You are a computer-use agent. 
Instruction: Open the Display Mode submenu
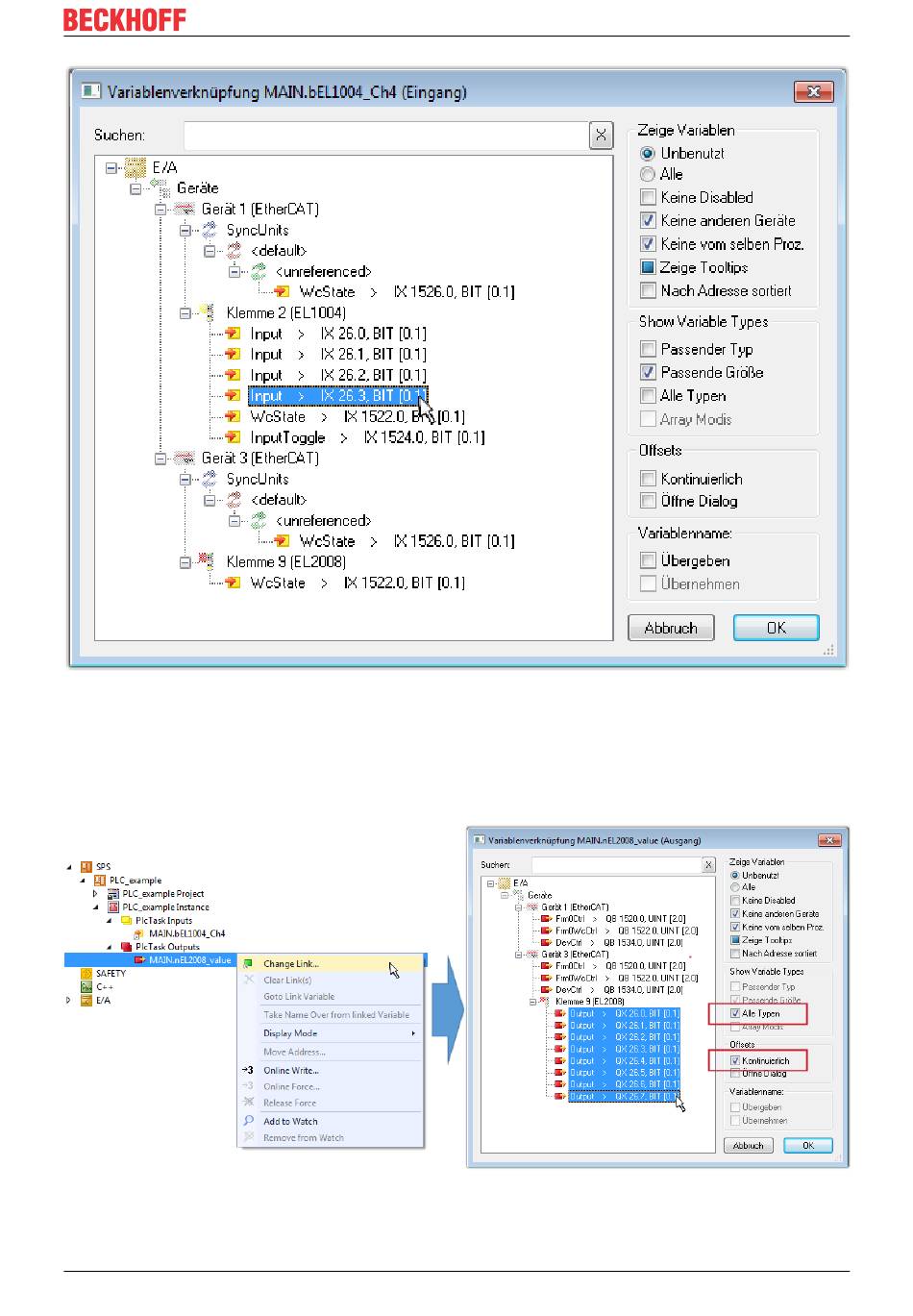(x=329, y=1033)
